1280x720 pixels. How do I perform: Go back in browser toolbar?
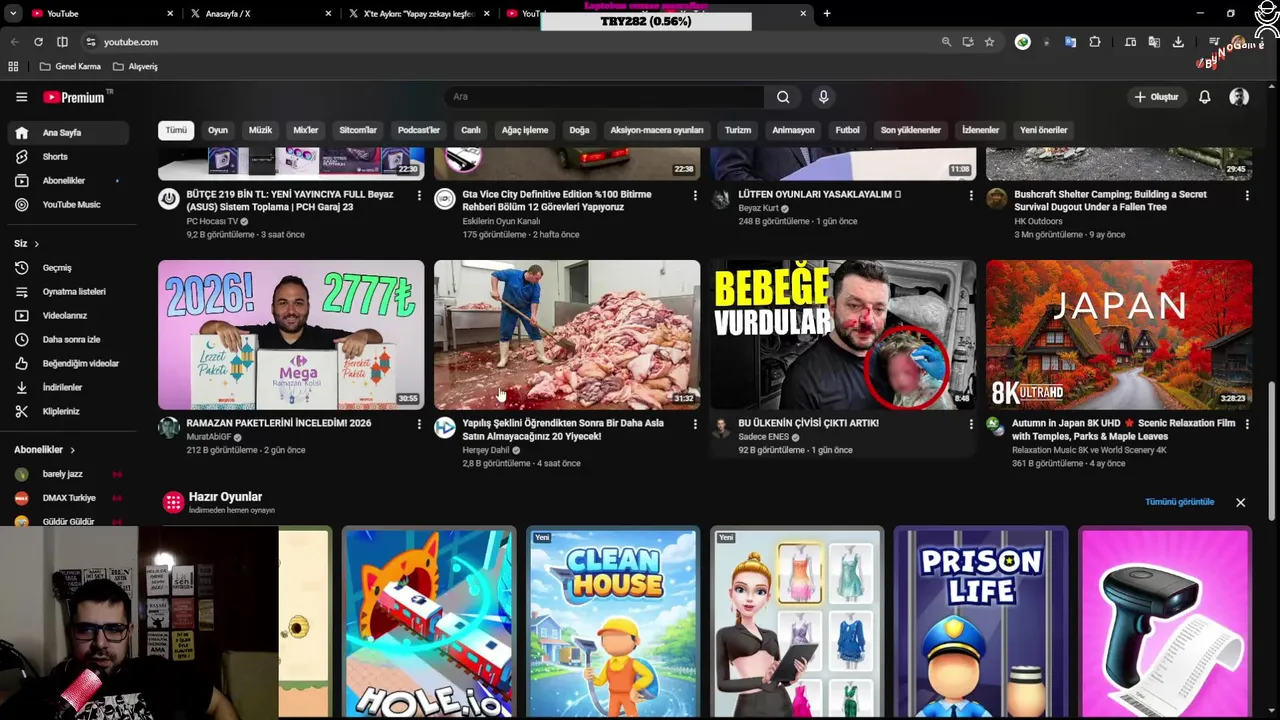pyautogui.click(x=14, y=42)
